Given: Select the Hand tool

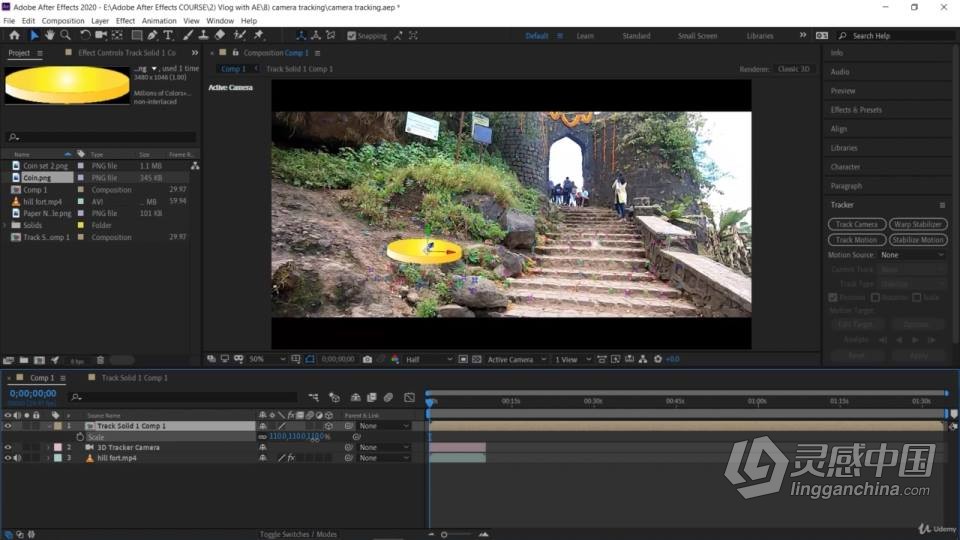Looking at the screenshot, I should (50, 36).
